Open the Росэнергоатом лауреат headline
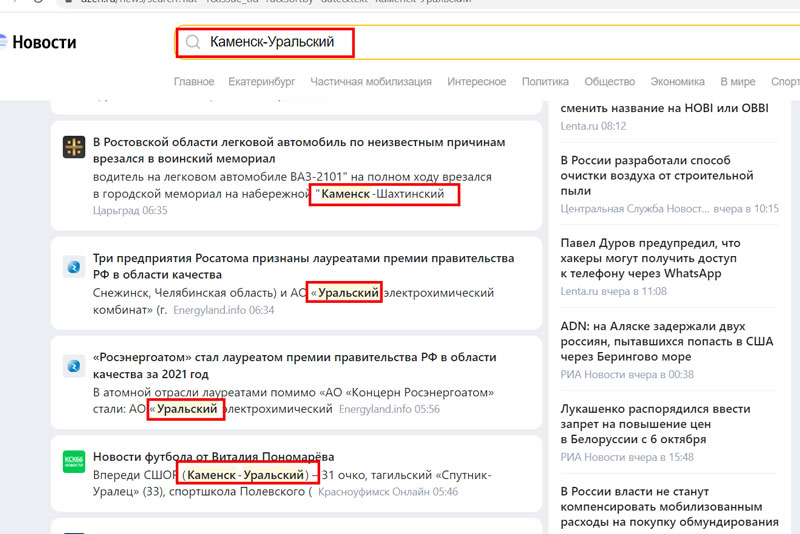800x534 pixels. 294,365
